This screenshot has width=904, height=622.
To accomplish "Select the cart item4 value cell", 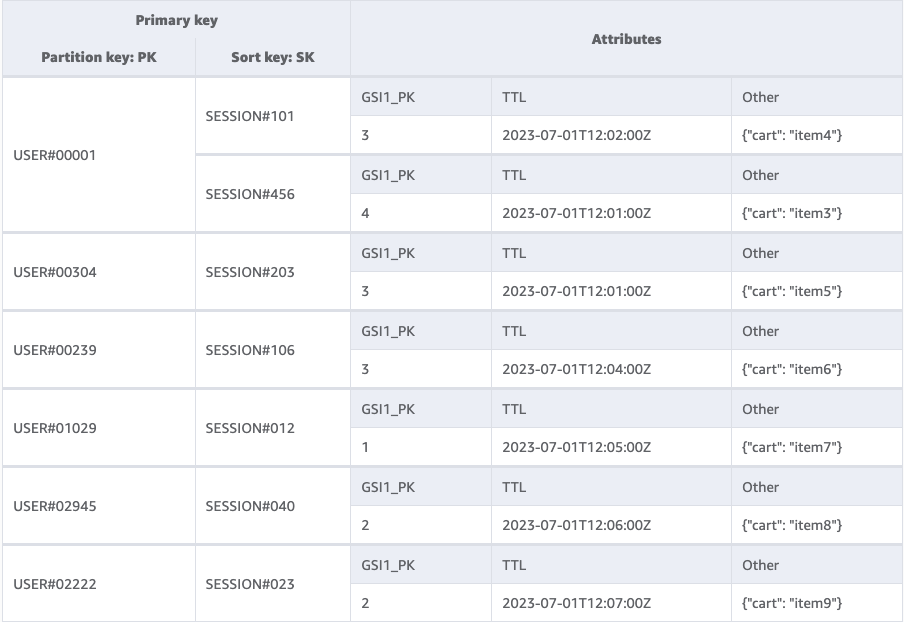I will click(792, 136).
